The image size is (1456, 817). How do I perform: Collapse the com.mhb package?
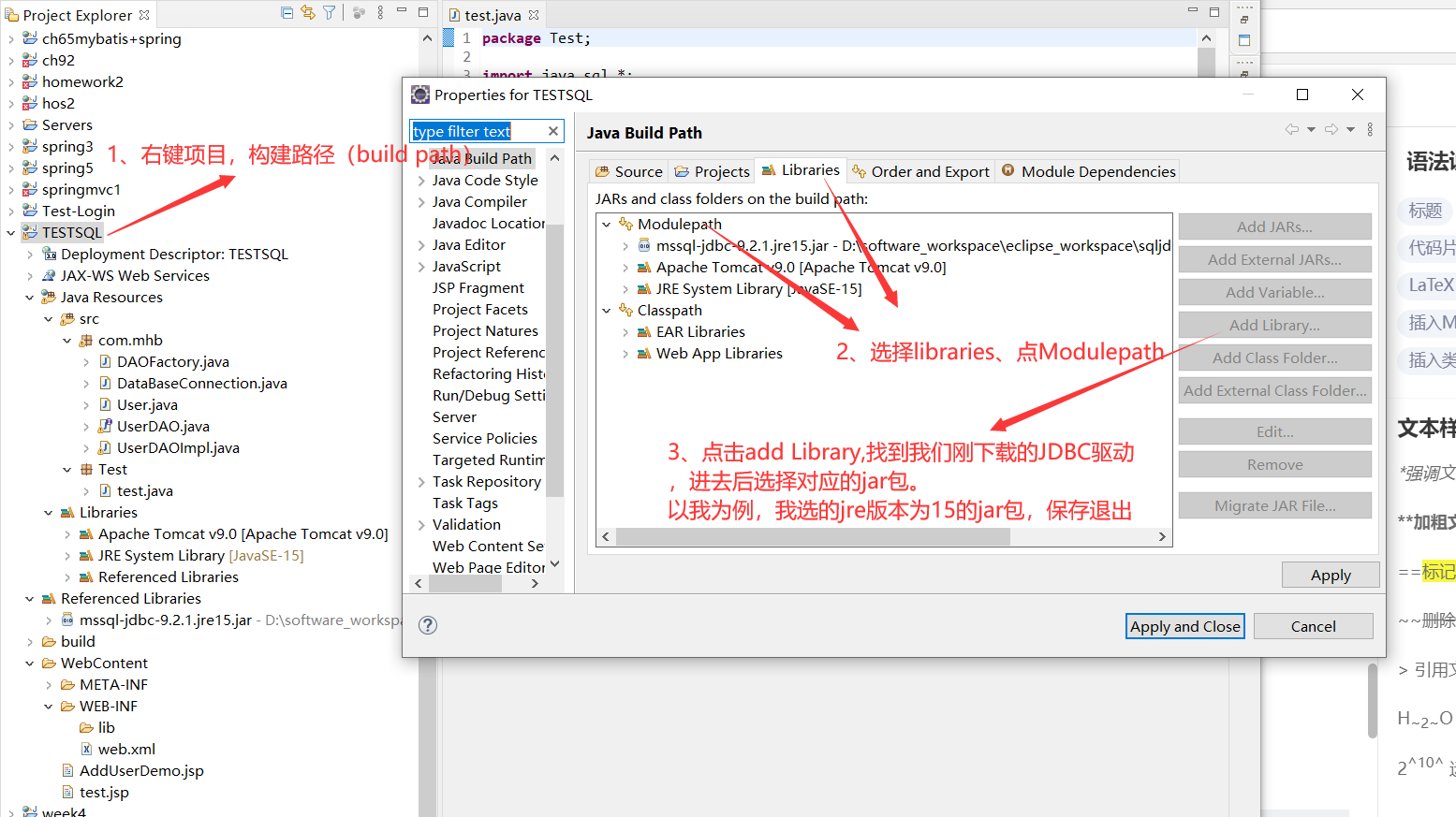[66, 341]
